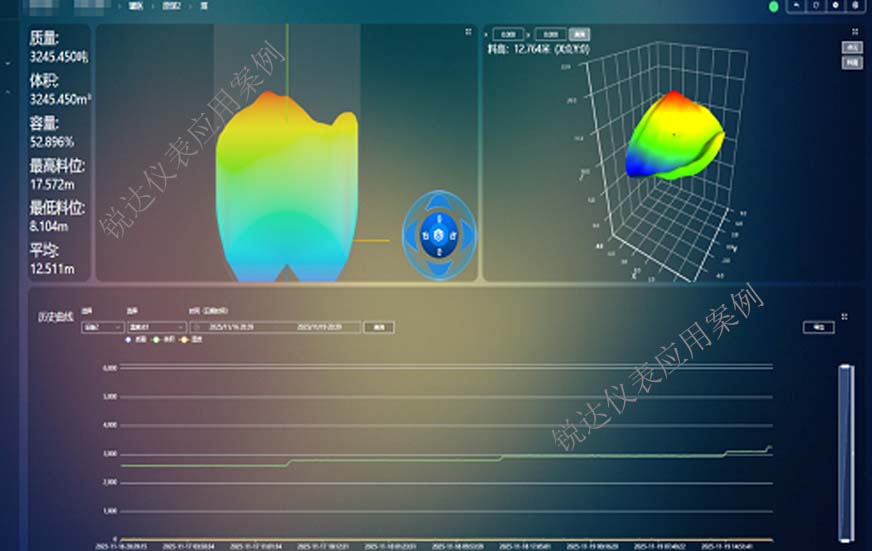Click the second breadcrumb item in top bar

[174, 6]
